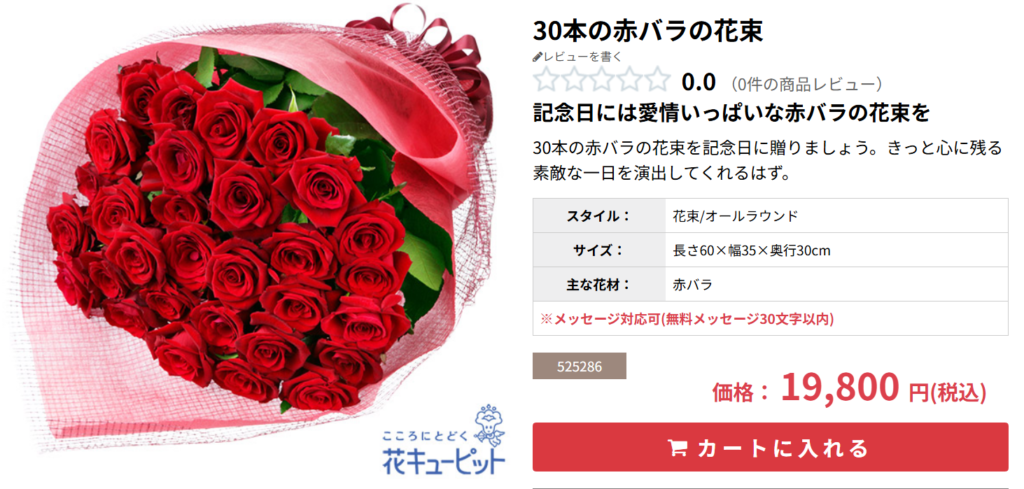Image resolution: width=1024 pixels, height=489 pixels.
Task: Click the product title 30本の赤バラの花束
Action: 648,31
